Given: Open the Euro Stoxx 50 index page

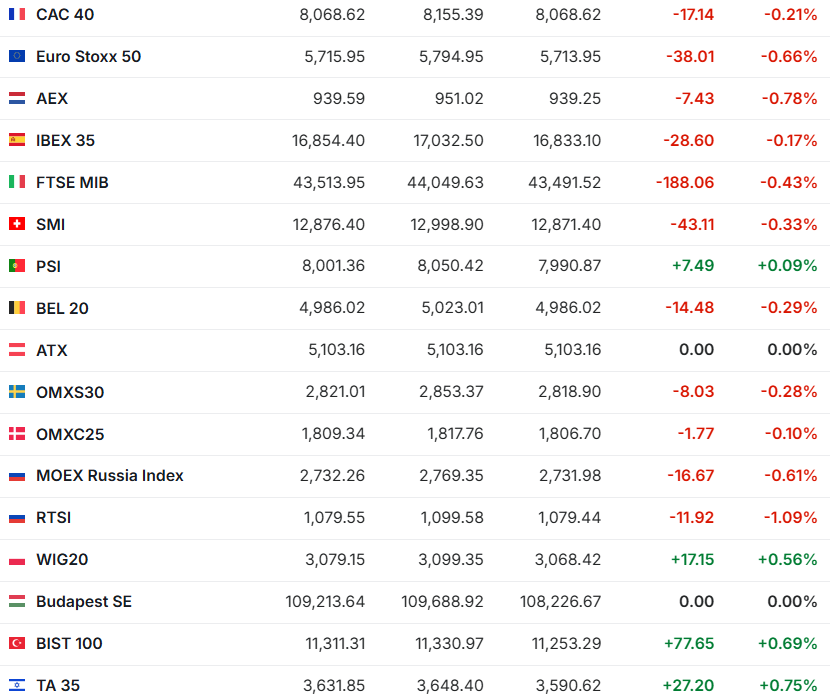Looking at the screenshot, I should pyautogui.click(x=88, y=57).
